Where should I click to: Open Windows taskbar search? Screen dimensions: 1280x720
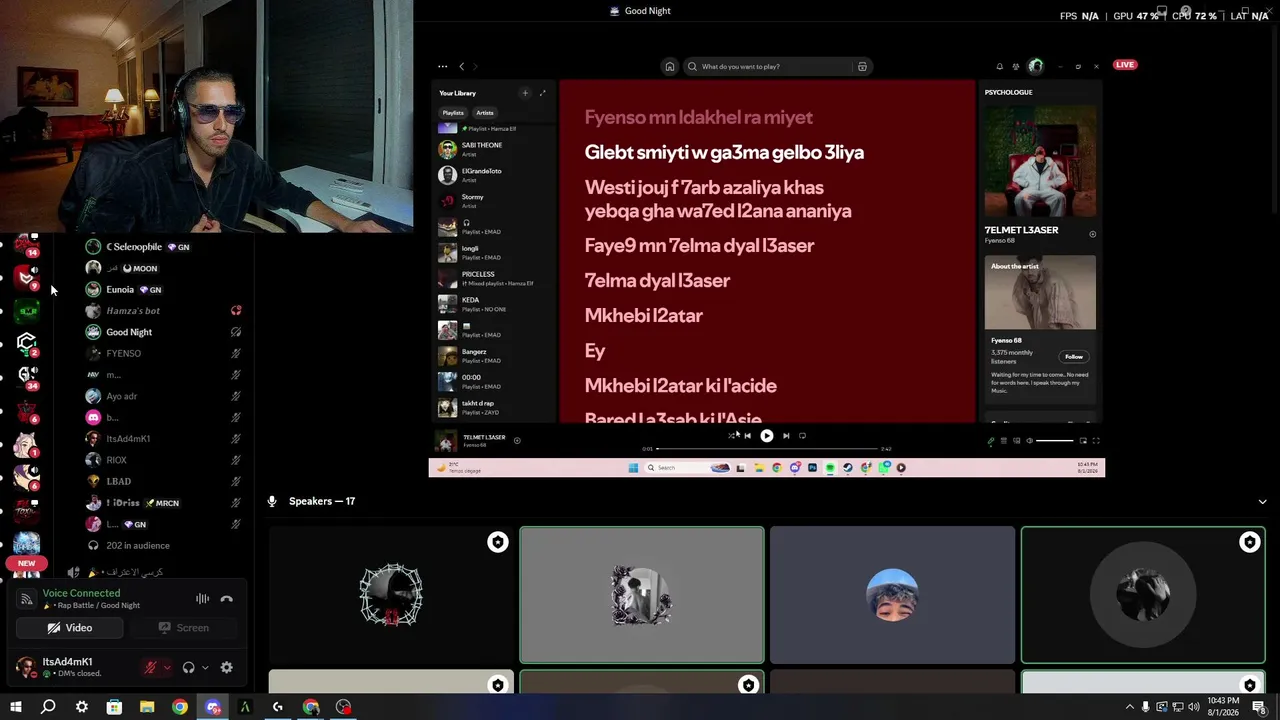click(48, 707)
